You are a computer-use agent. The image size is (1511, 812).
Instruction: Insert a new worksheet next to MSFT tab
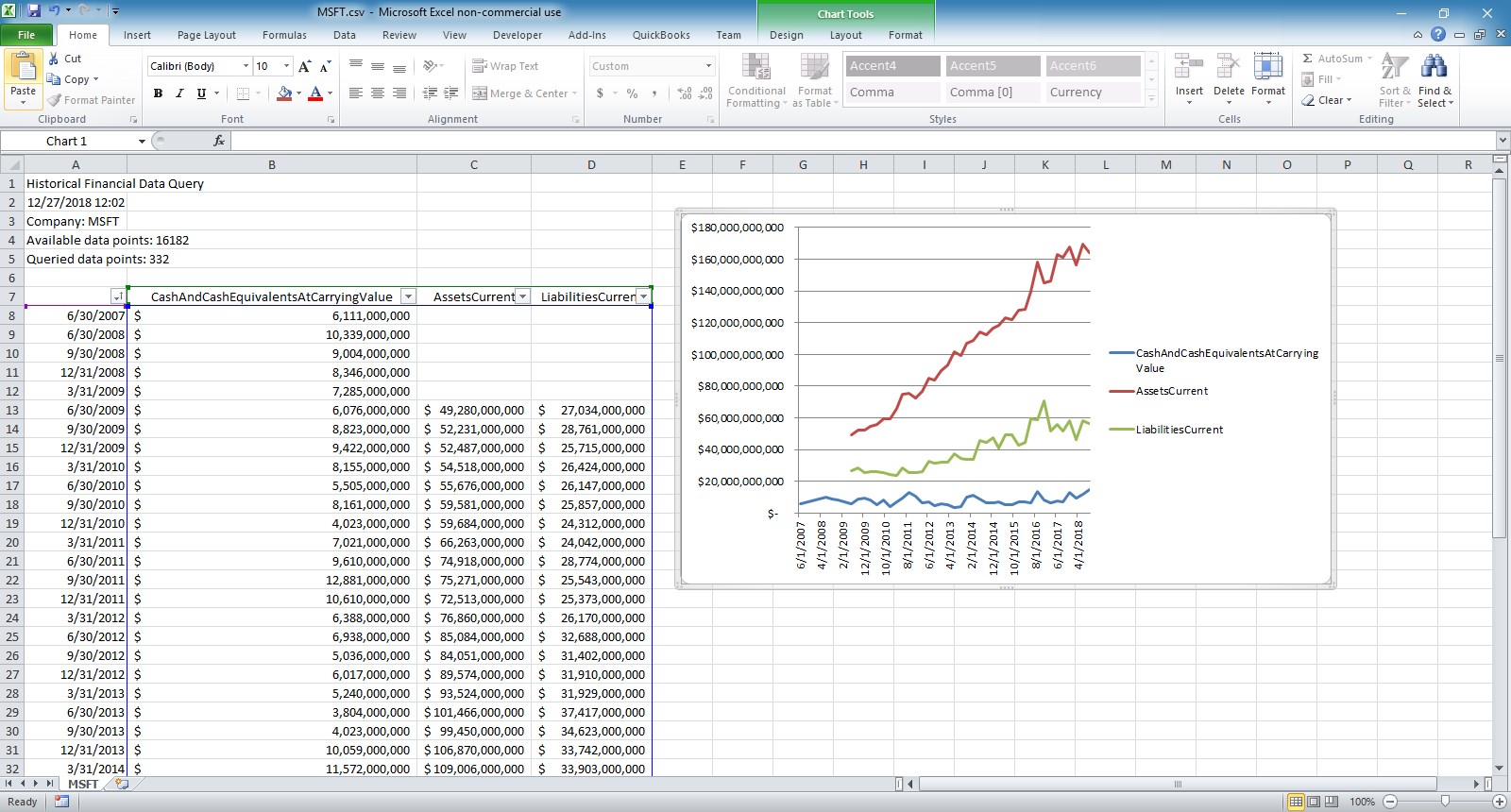121,784
